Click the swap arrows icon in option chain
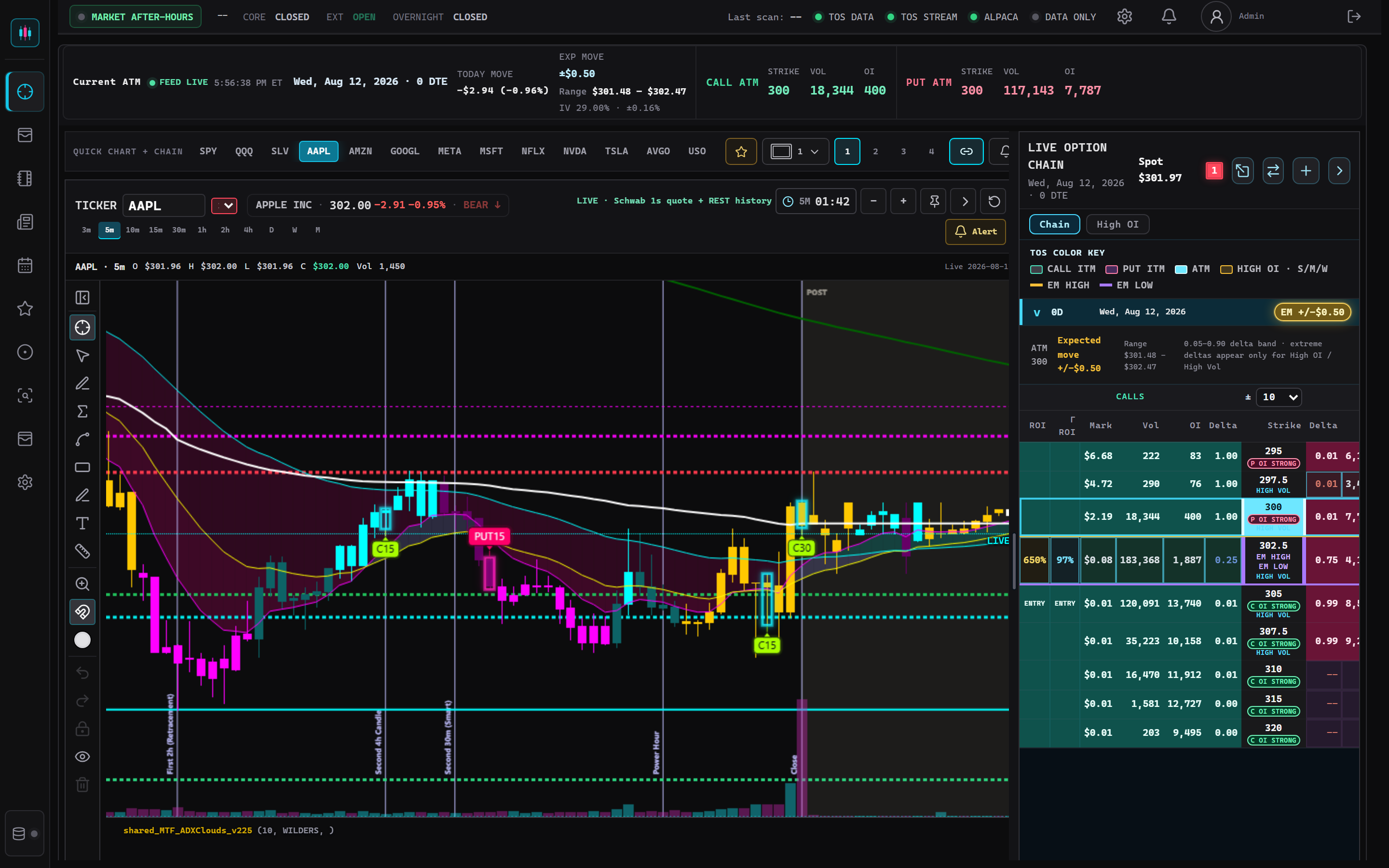 (x=1273, y=171)
